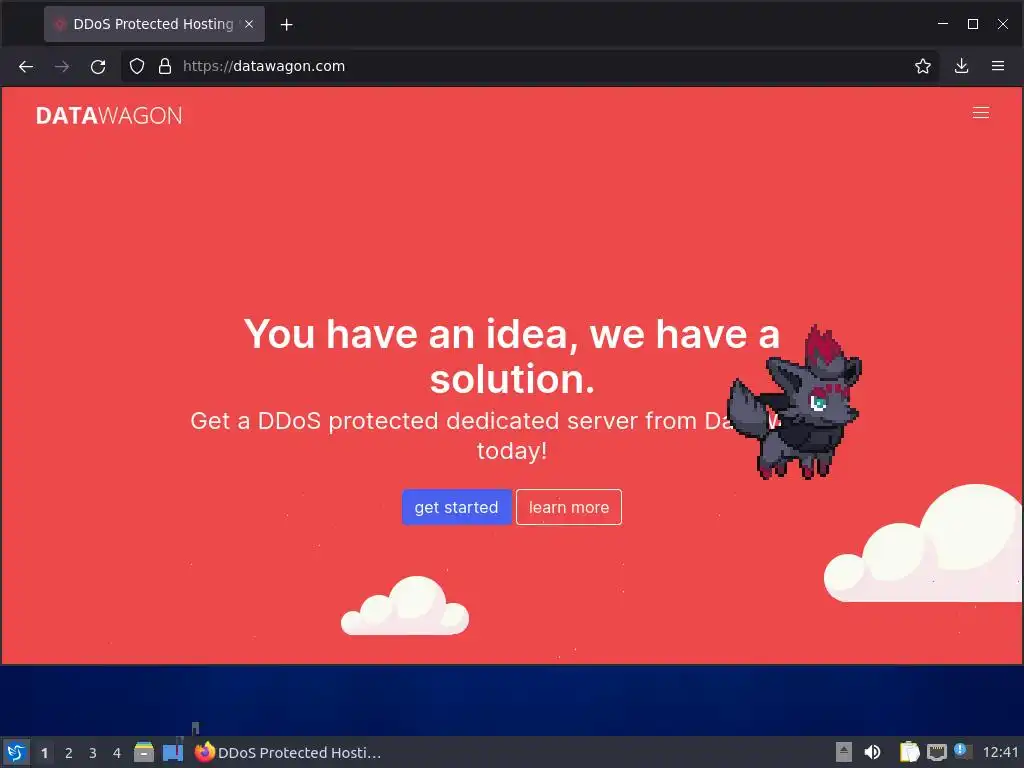Close the Firefox window
Viewport: 1024px width, 768px height.
[x=1002, y=24]
